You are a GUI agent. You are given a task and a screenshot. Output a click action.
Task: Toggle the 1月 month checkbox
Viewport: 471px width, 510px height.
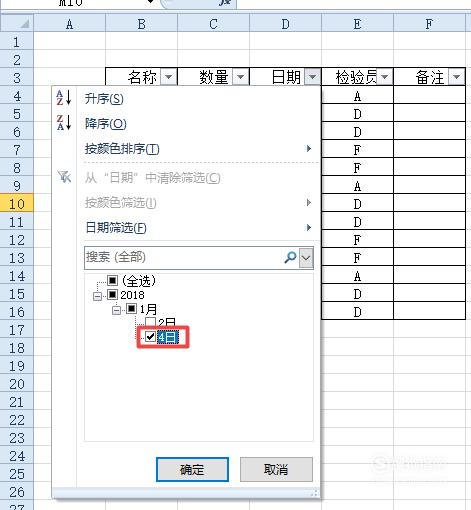pyautogui.click(x=131, y=309)
